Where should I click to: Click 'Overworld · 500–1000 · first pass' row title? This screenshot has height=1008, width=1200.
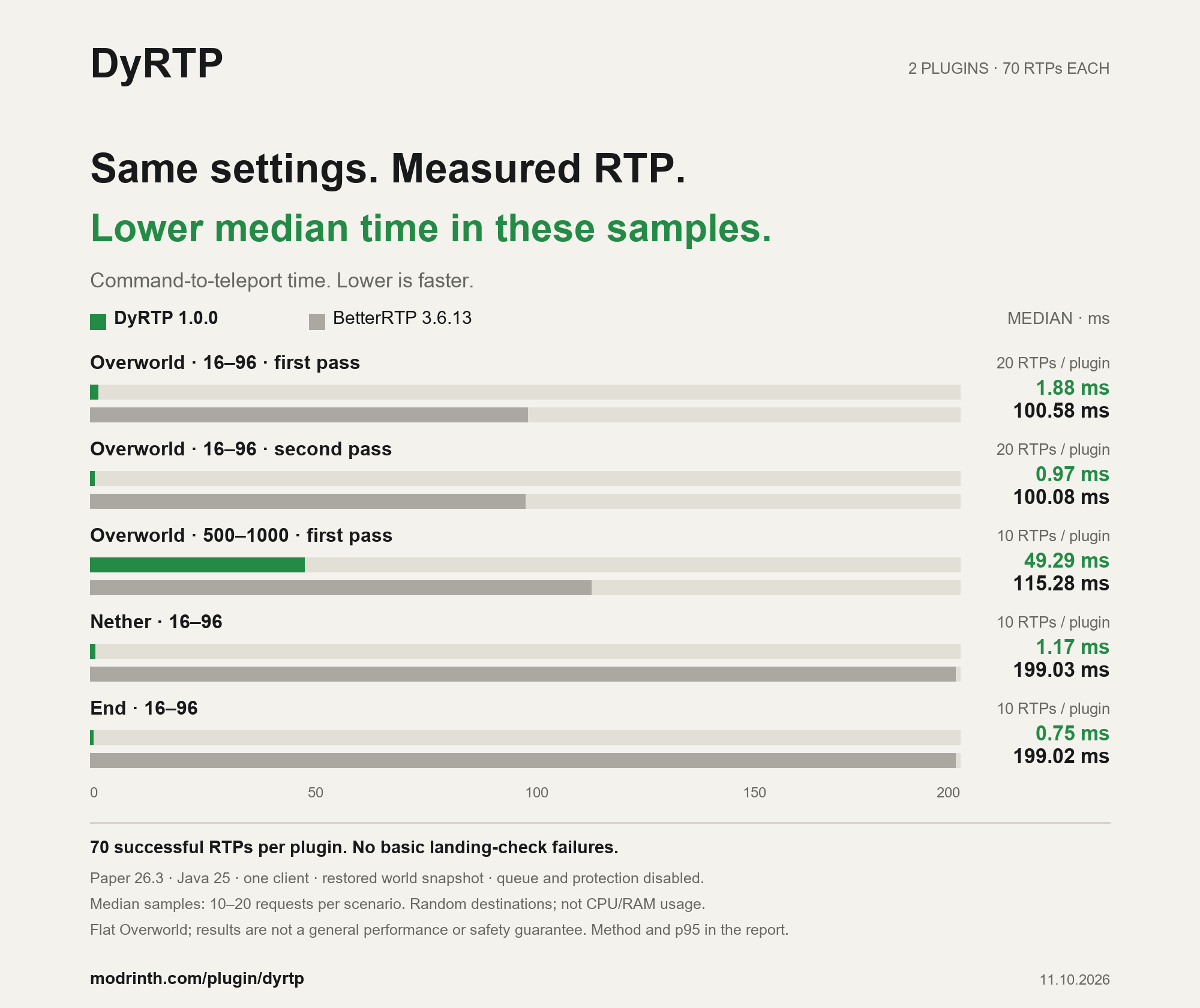241,536
